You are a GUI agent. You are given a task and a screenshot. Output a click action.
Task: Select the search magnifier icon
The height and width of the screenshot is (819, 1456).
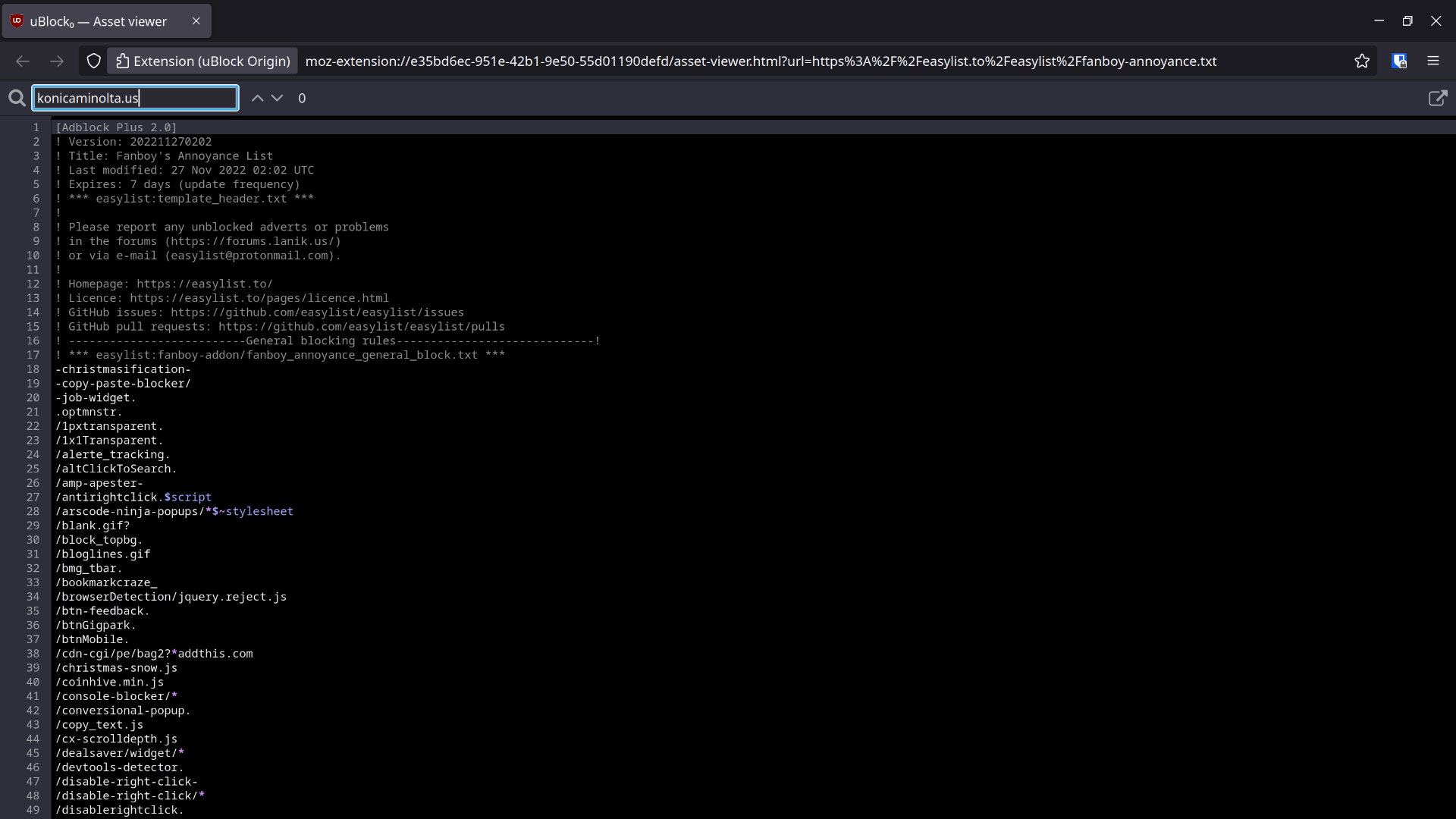click(16, 98)
